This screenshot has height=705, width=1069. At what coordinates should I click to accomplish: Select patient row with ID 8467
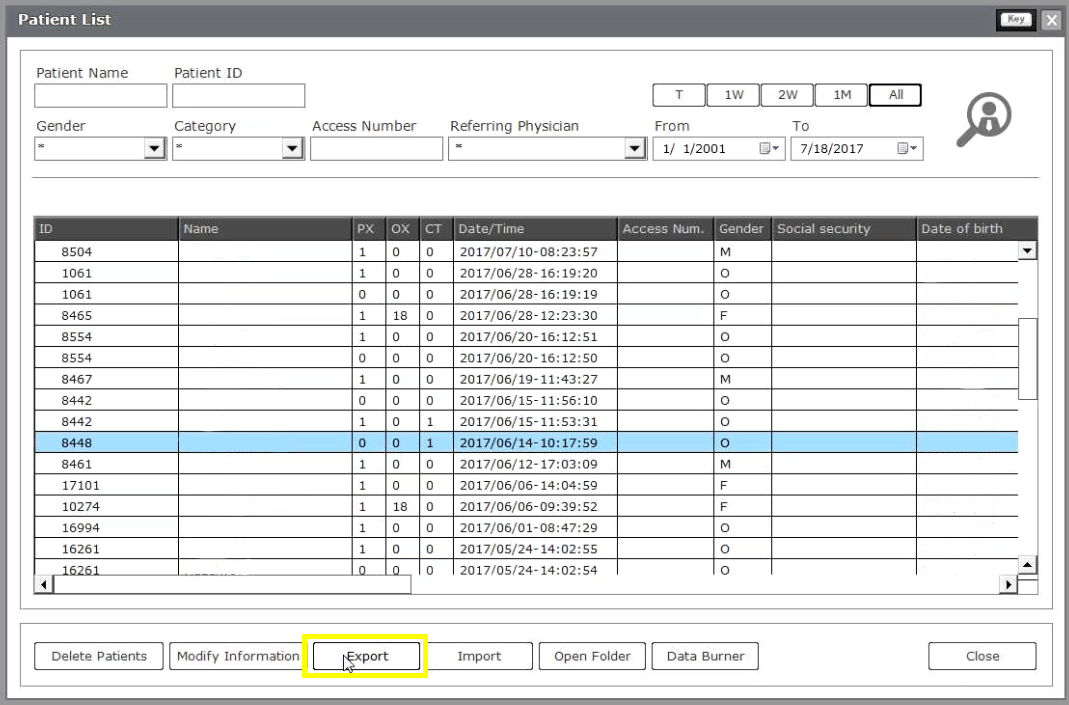(x=76, y=379)
